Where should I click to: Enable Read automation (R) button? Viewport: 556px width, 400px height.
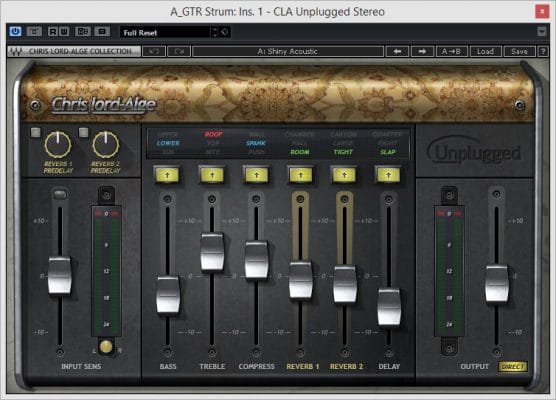coord(52,32)
